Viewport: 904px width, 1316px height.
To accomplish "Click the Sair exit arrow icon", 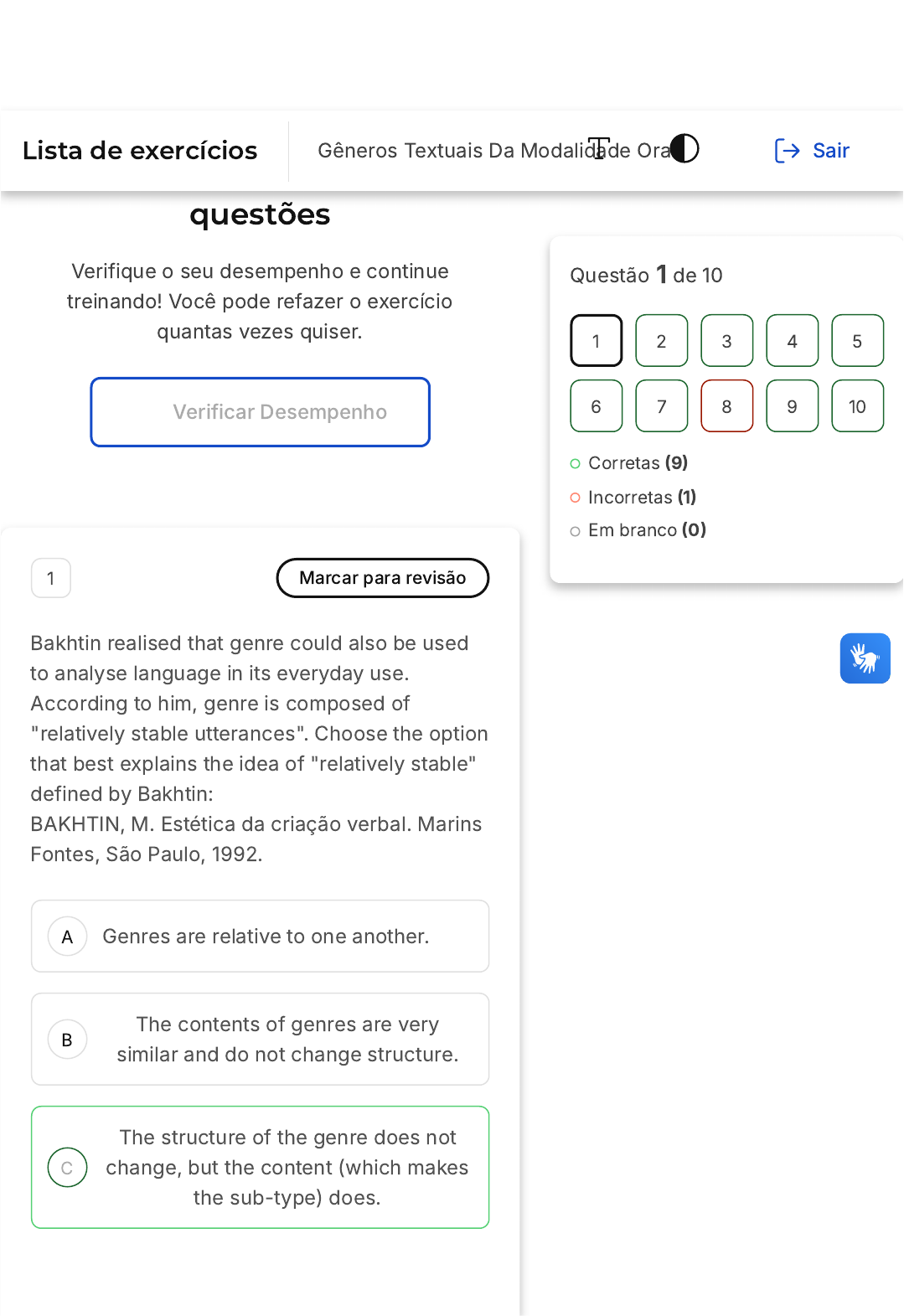I will tap(787, 151).
